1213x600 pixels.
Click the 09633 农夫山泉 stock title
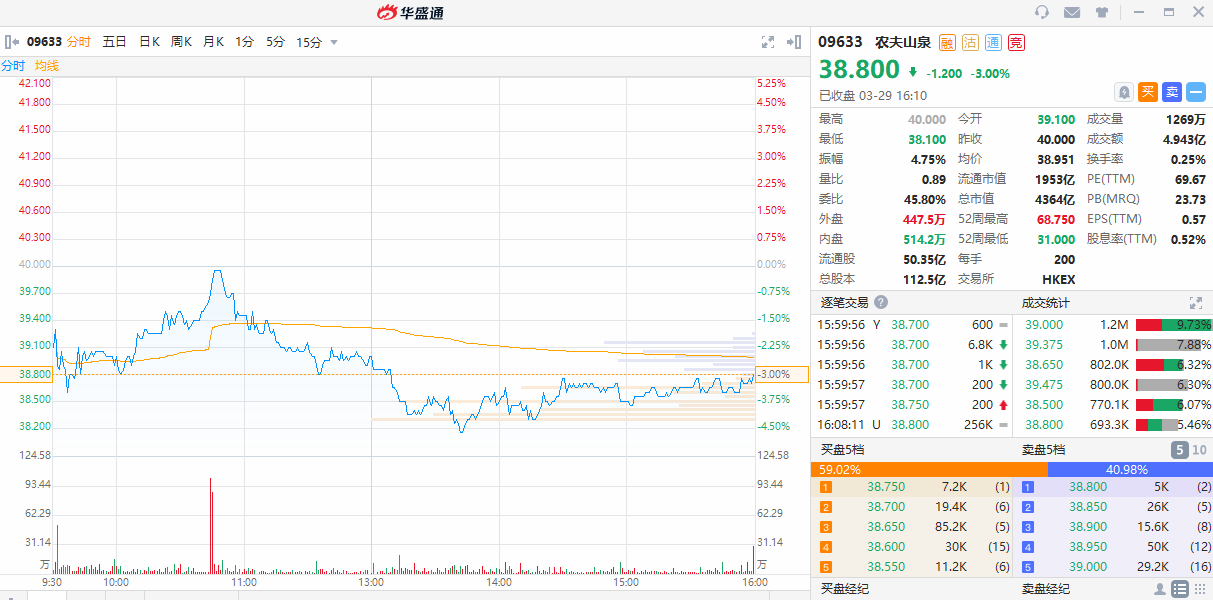(x=875, y=42)
